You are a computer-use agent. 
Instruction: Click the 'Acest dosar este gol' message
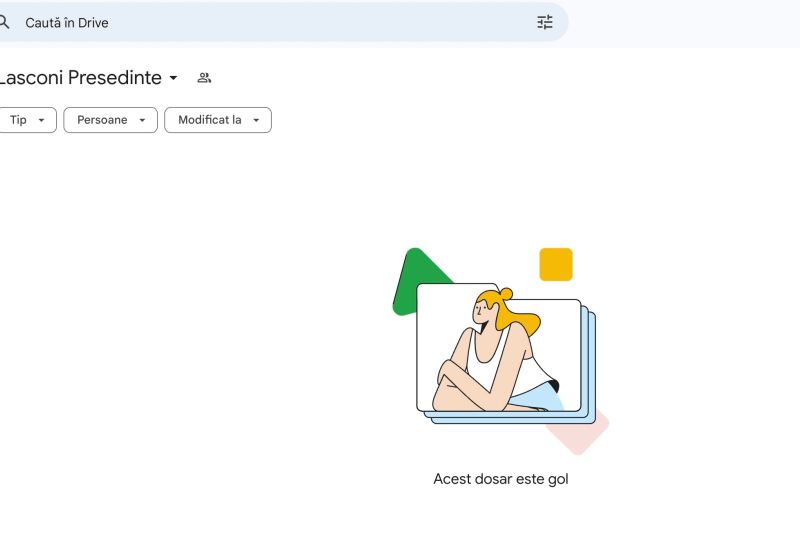pos(501,479)
